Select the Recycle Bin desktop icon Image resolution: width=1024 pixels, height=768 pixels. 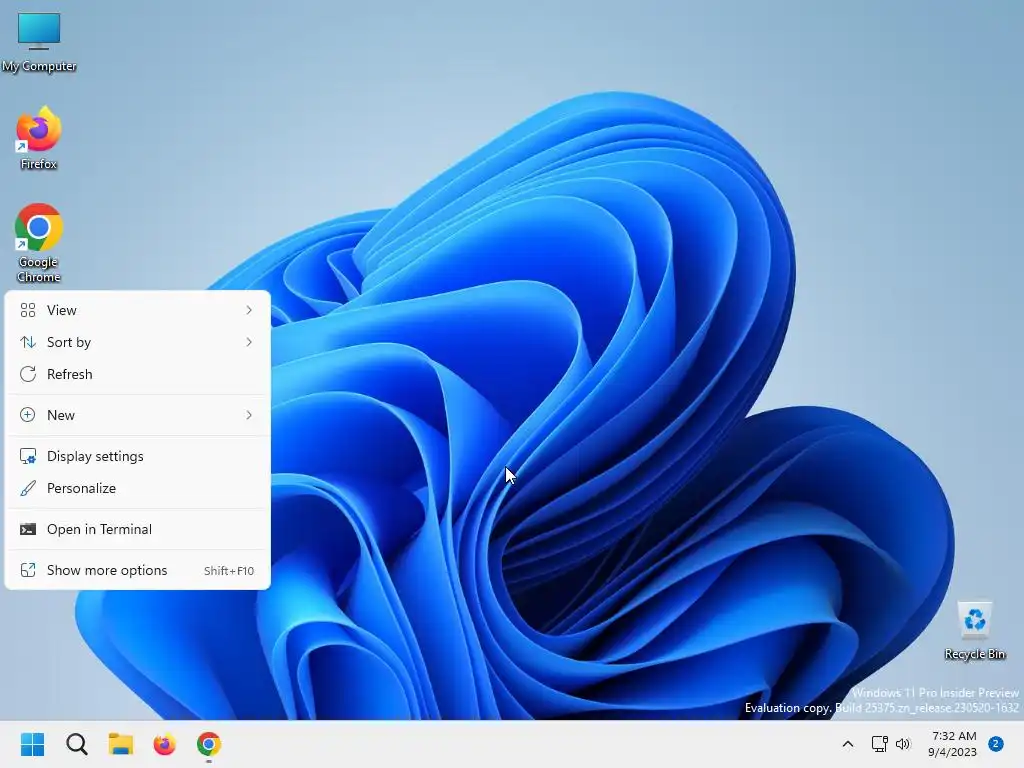[x=974, y=631]
